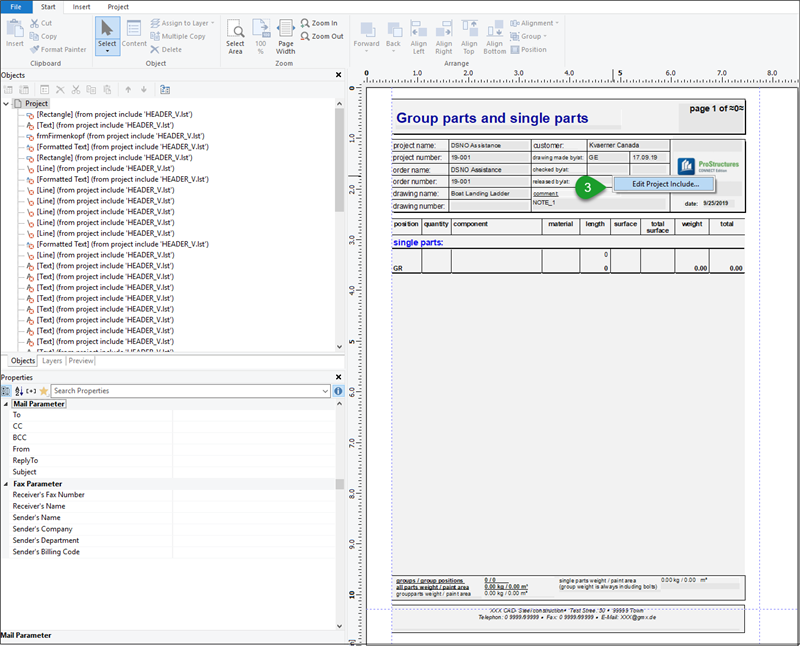Toggle categorized view in Properties toolbar

click(6, 391)
